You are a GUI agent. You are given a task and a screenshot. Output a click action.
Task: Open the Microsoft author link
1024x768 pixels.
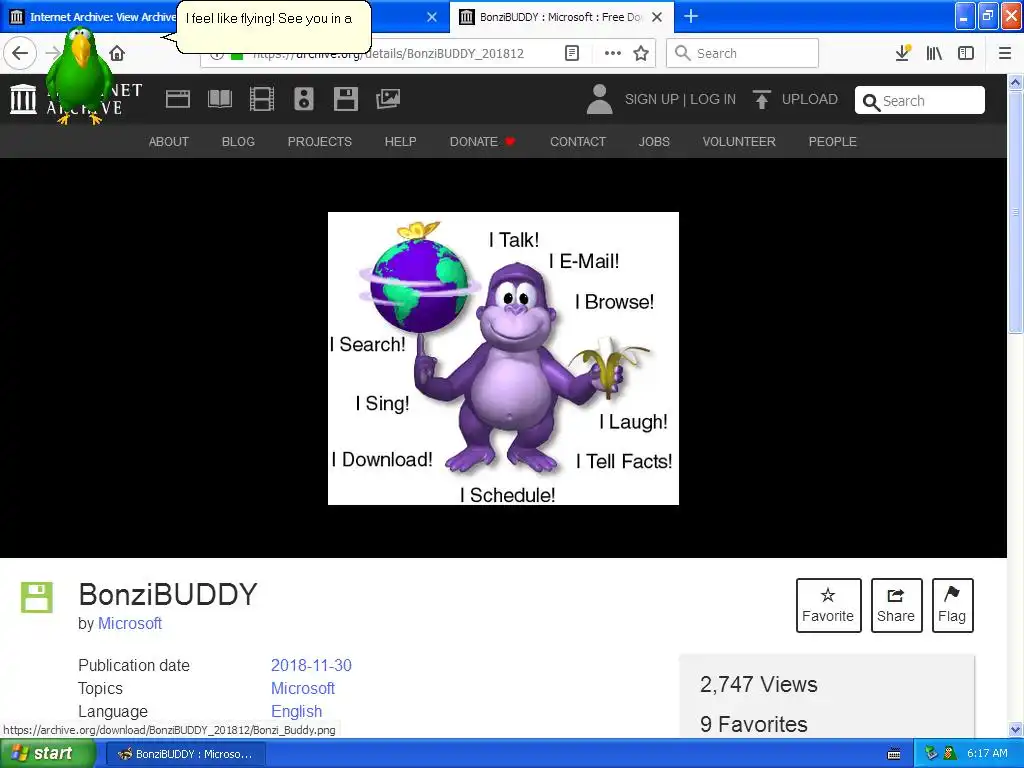pyautogui.click(x=130, y=624)
